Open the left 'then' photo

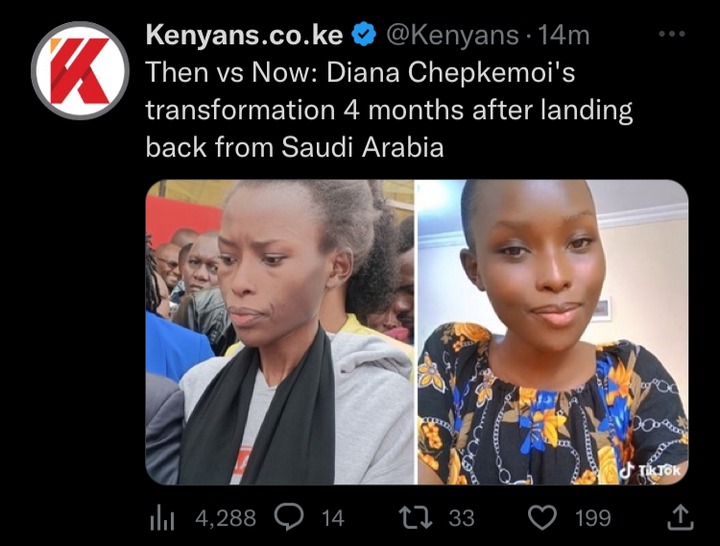280,332
